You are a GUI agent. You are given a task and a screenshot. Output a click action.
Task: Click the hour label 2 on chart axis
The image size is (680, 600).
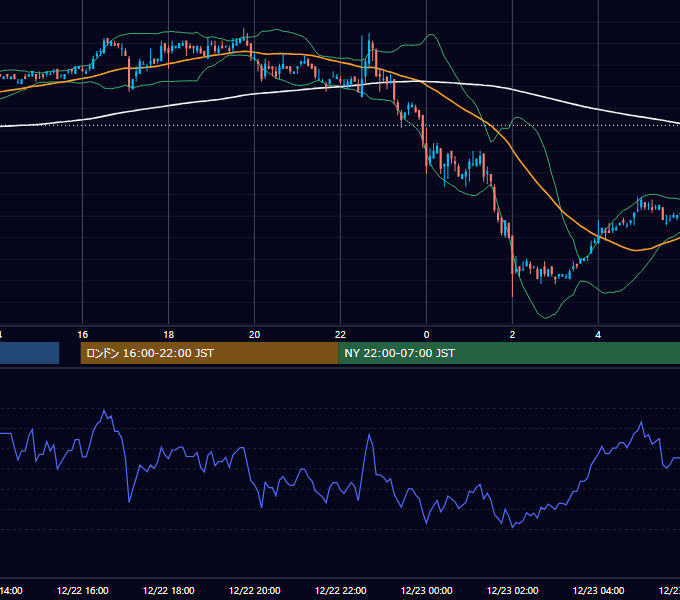click(x=512, y=335)
